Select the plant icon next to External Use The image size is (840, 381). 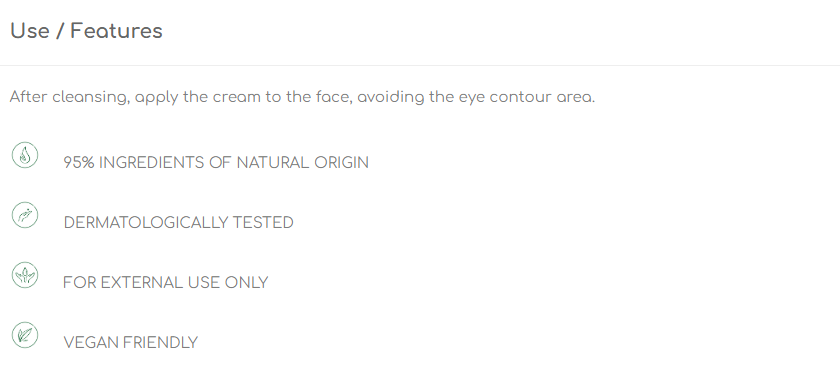point(25,275)
